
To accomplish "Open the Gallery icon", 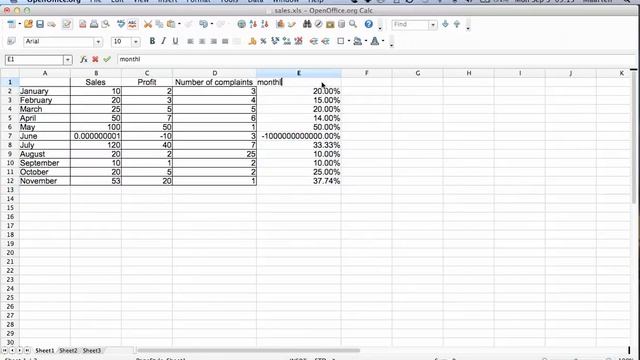I will tap(330, 24).
